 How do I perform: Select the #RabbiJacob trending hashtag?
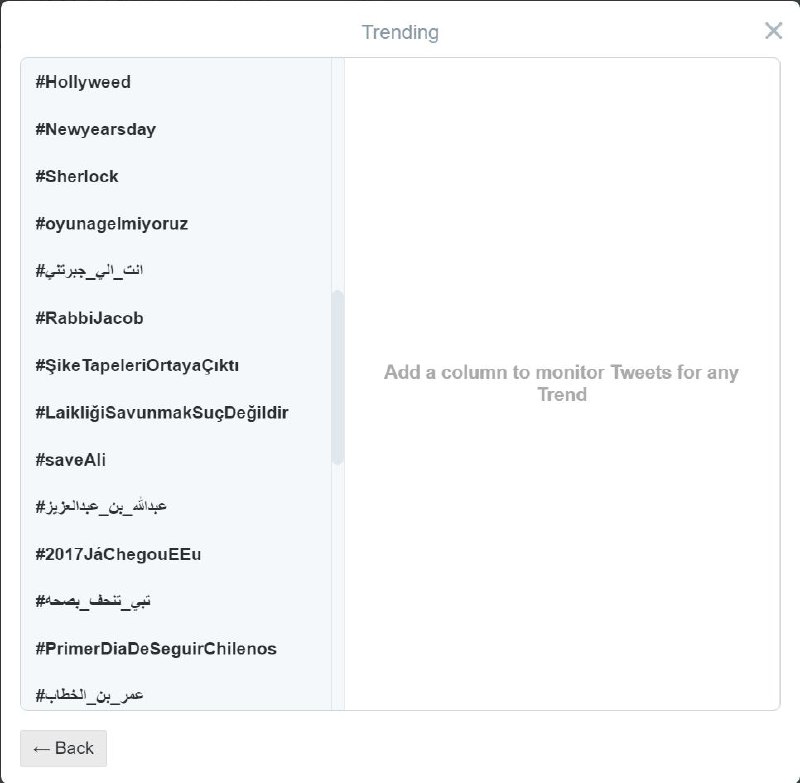tap(92, 318)
